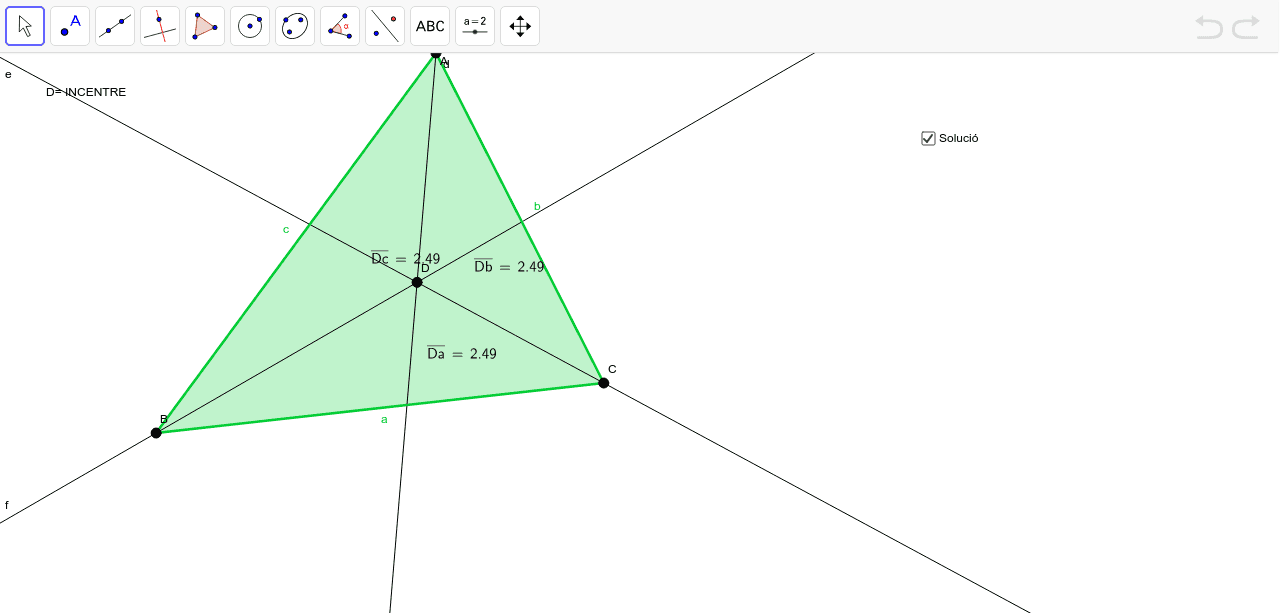The width and height of the screenshot is (1280, 615).
Task: Click side label b of triangle
Action: [537, 206]
